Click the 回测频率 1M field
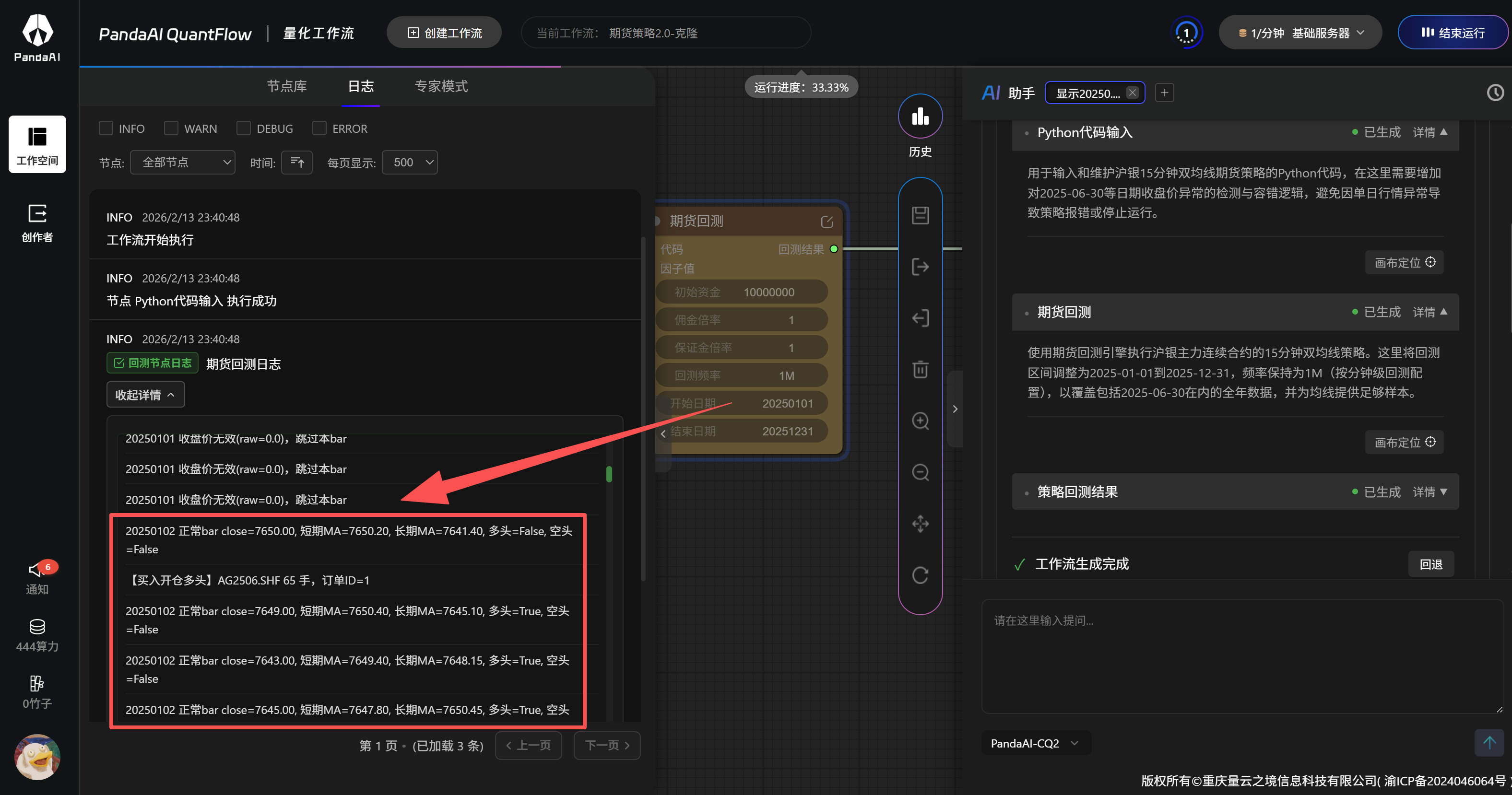 coord(741,375)
